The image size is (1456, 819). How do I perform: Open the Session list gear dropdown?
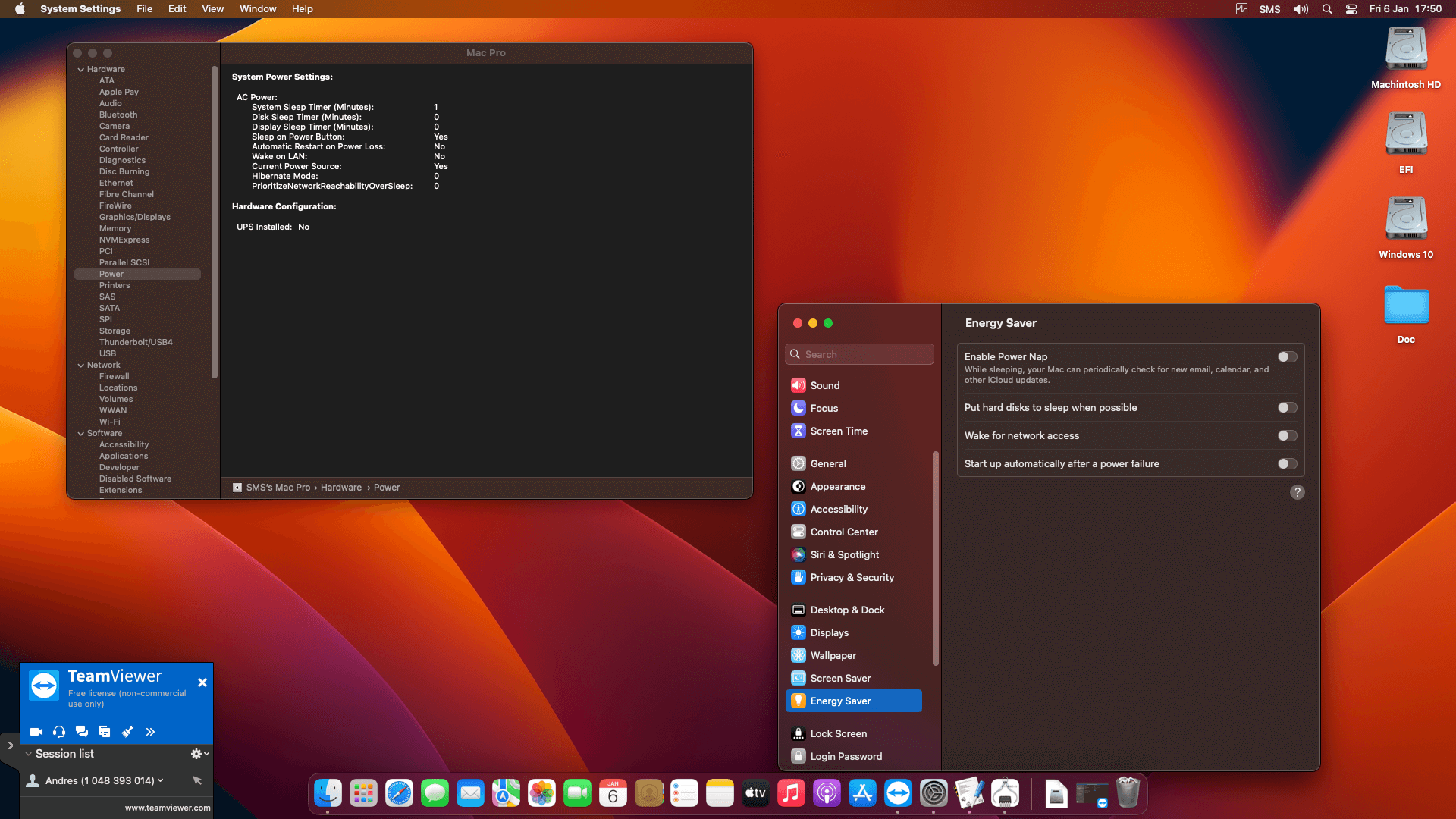pos(199,753)
